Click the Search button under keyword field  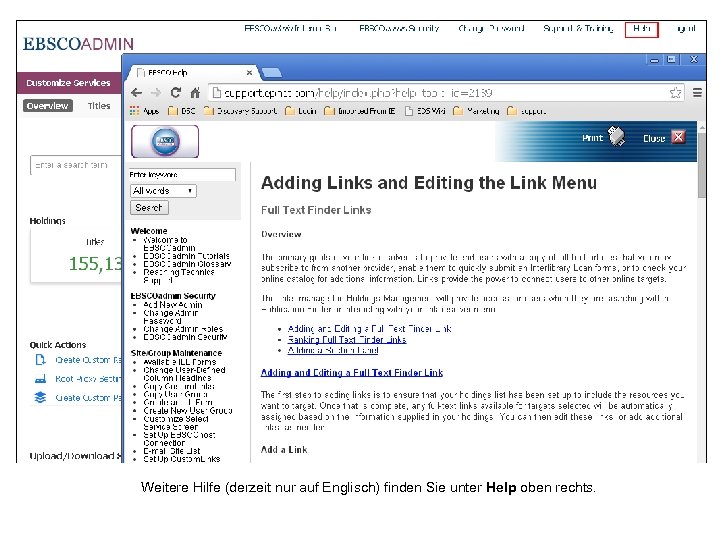[x=149, y=208]
